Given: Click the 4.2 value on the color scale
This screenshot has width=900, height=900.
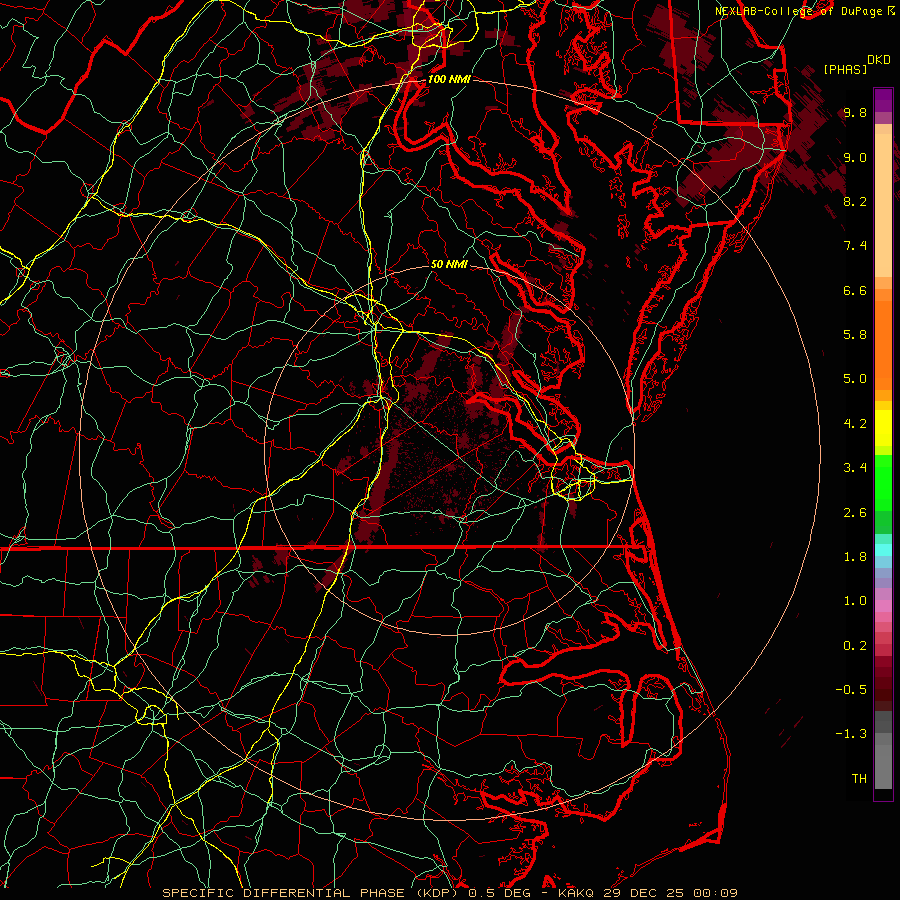Looking at the screenshot, I should coord(855,424).
